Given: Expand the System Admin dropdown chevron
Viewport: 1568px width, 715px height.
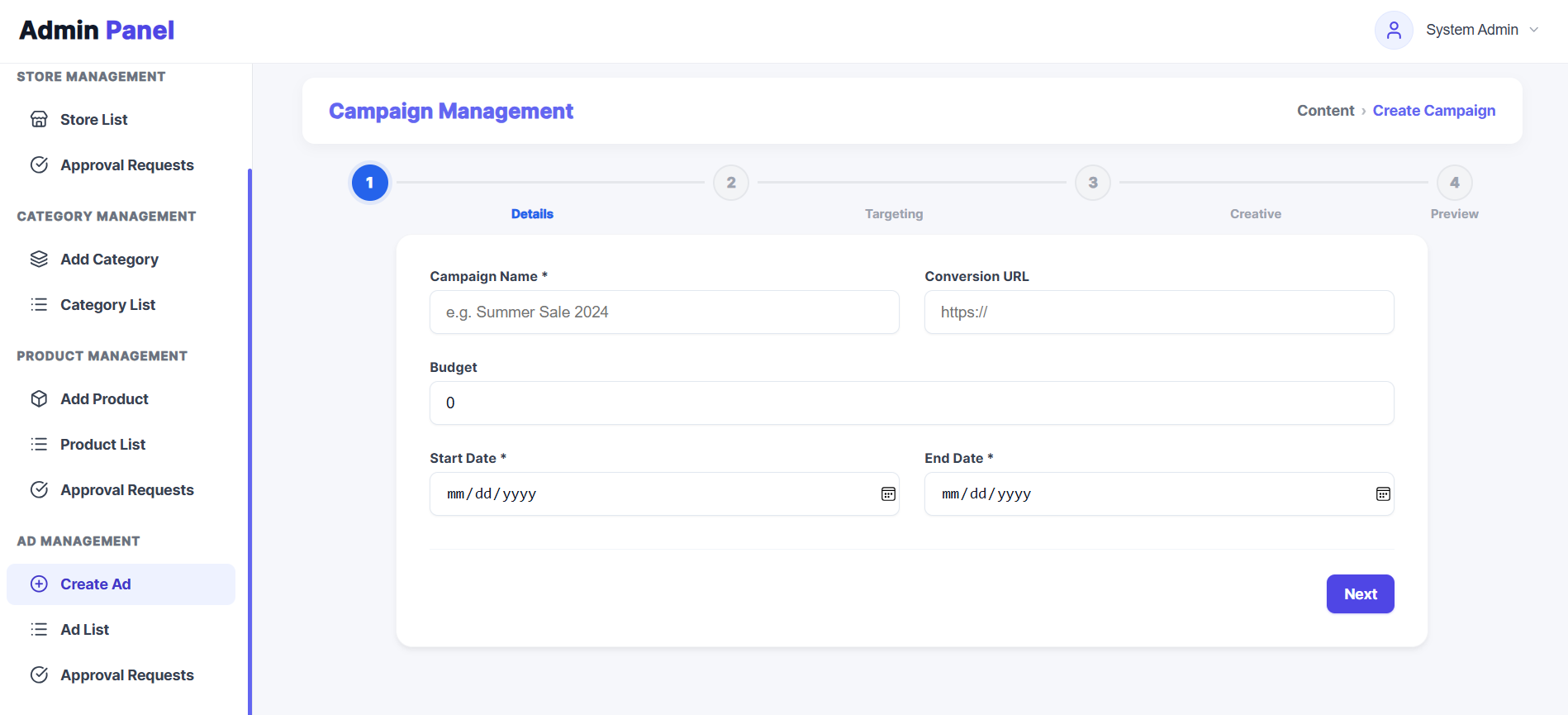Looking at the screenshot, I should coord(1534,30).
